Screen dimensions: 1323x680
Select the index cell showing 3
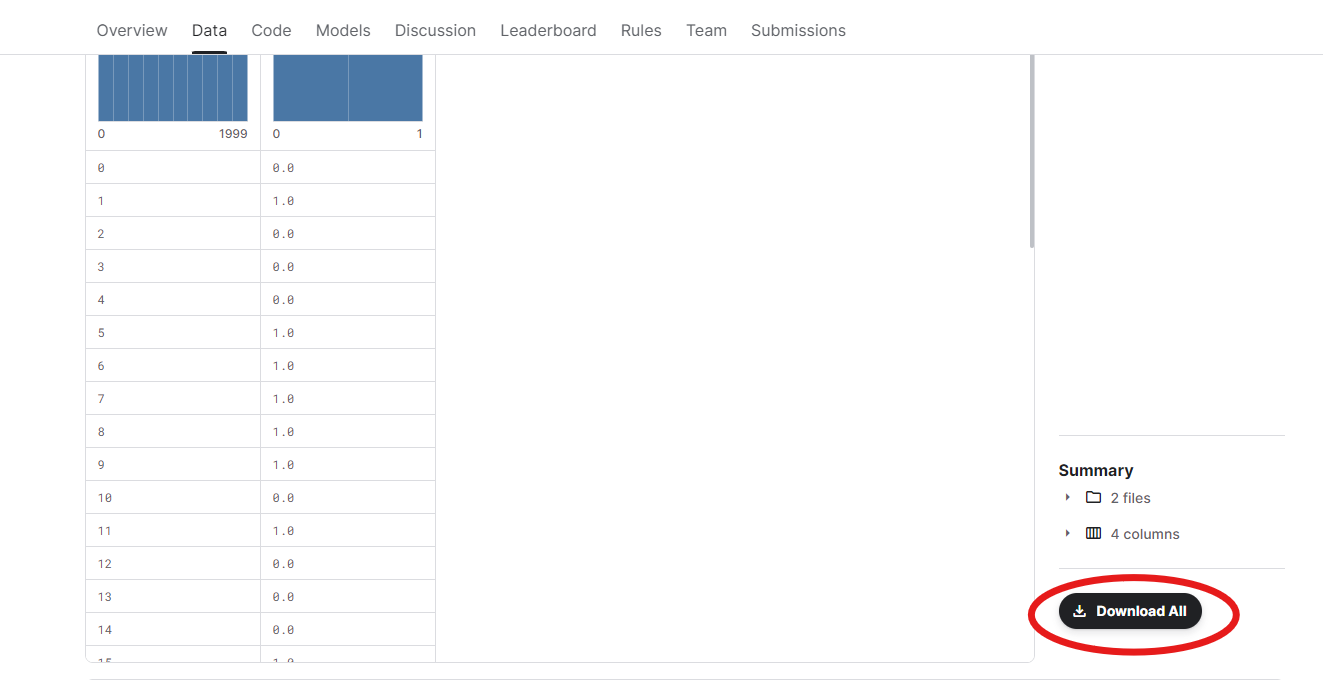coord(173,266)
